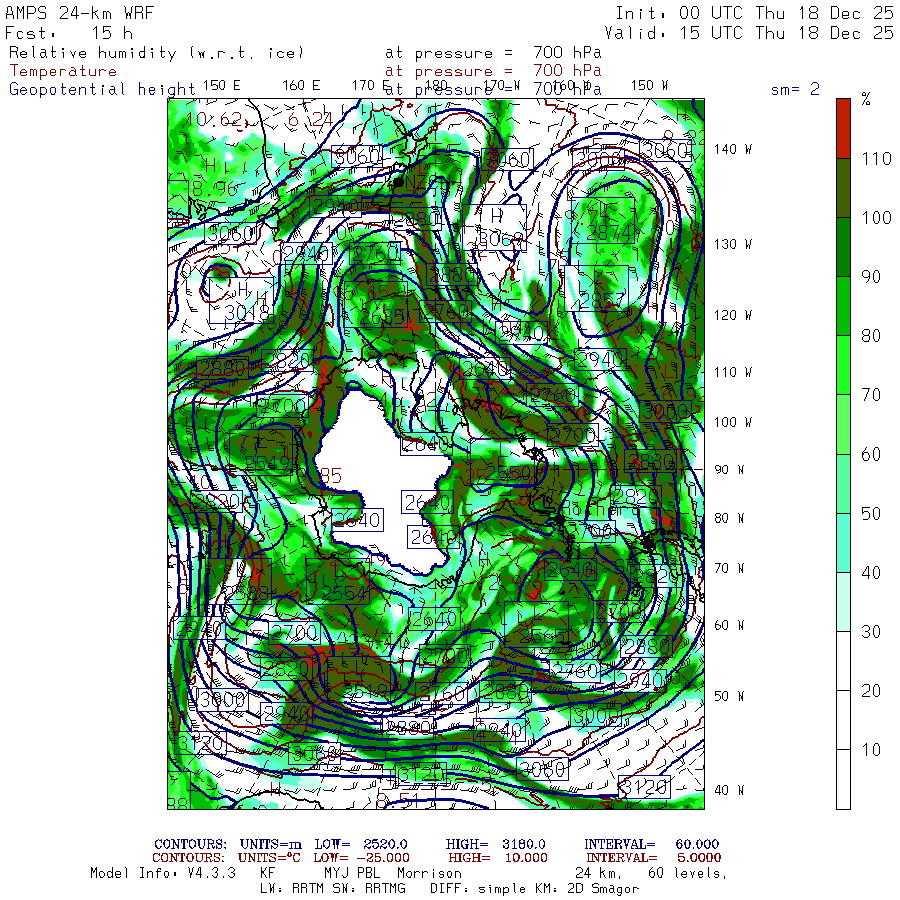Viewport: 900px width, 900px height.
Task: Click the '%' unit label above the color bar
Action: click(x=866, y=99)
